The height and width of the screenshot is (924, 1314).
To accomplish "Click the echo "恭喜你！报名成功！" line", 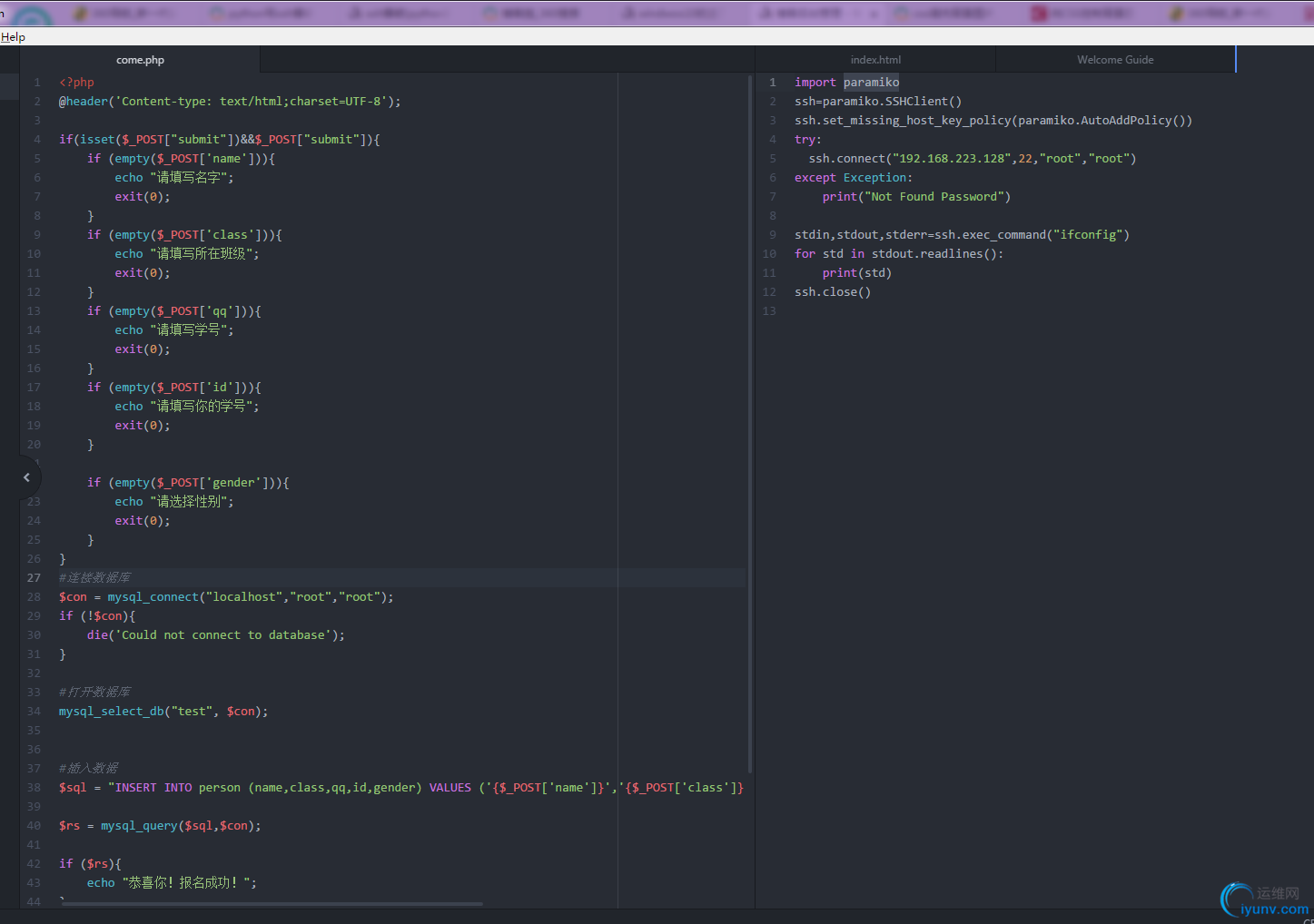I will pyautogui.click(x=173, y=883).
